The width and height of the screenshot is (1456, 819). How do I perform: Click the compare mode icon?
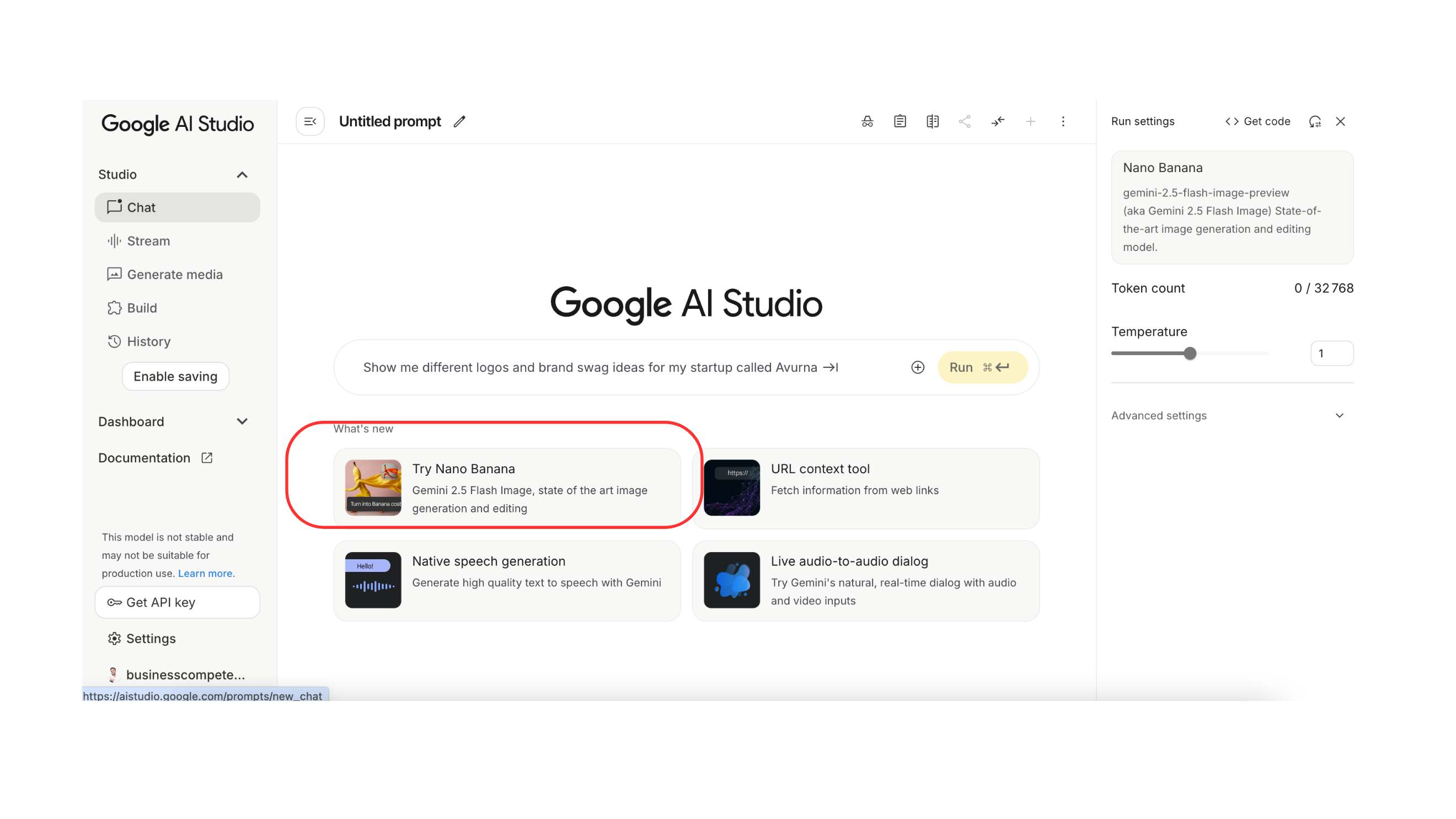point(933,121)
